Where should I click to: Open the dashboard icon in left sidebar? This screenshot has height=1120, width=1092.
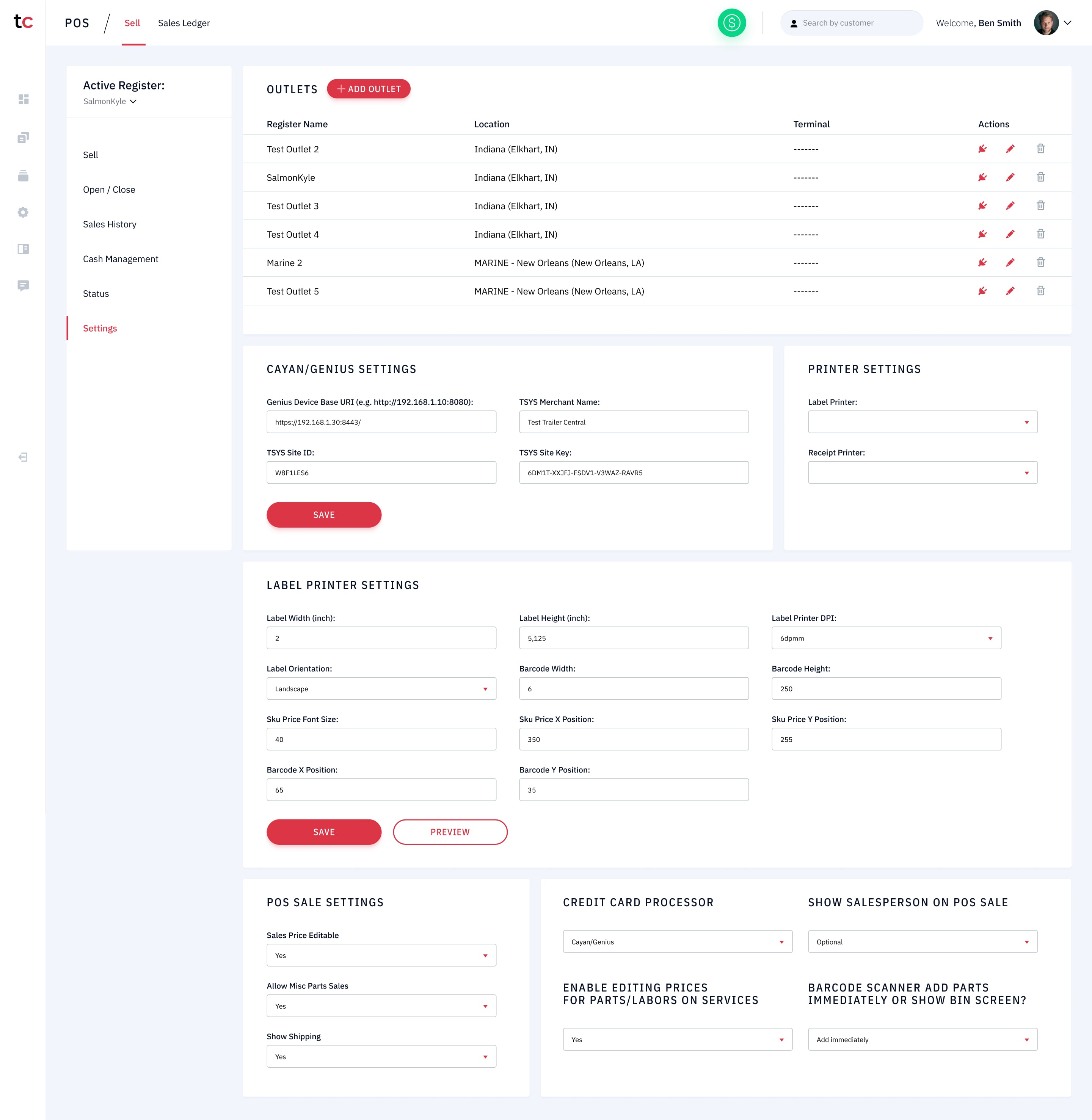[x=24, y=99]
